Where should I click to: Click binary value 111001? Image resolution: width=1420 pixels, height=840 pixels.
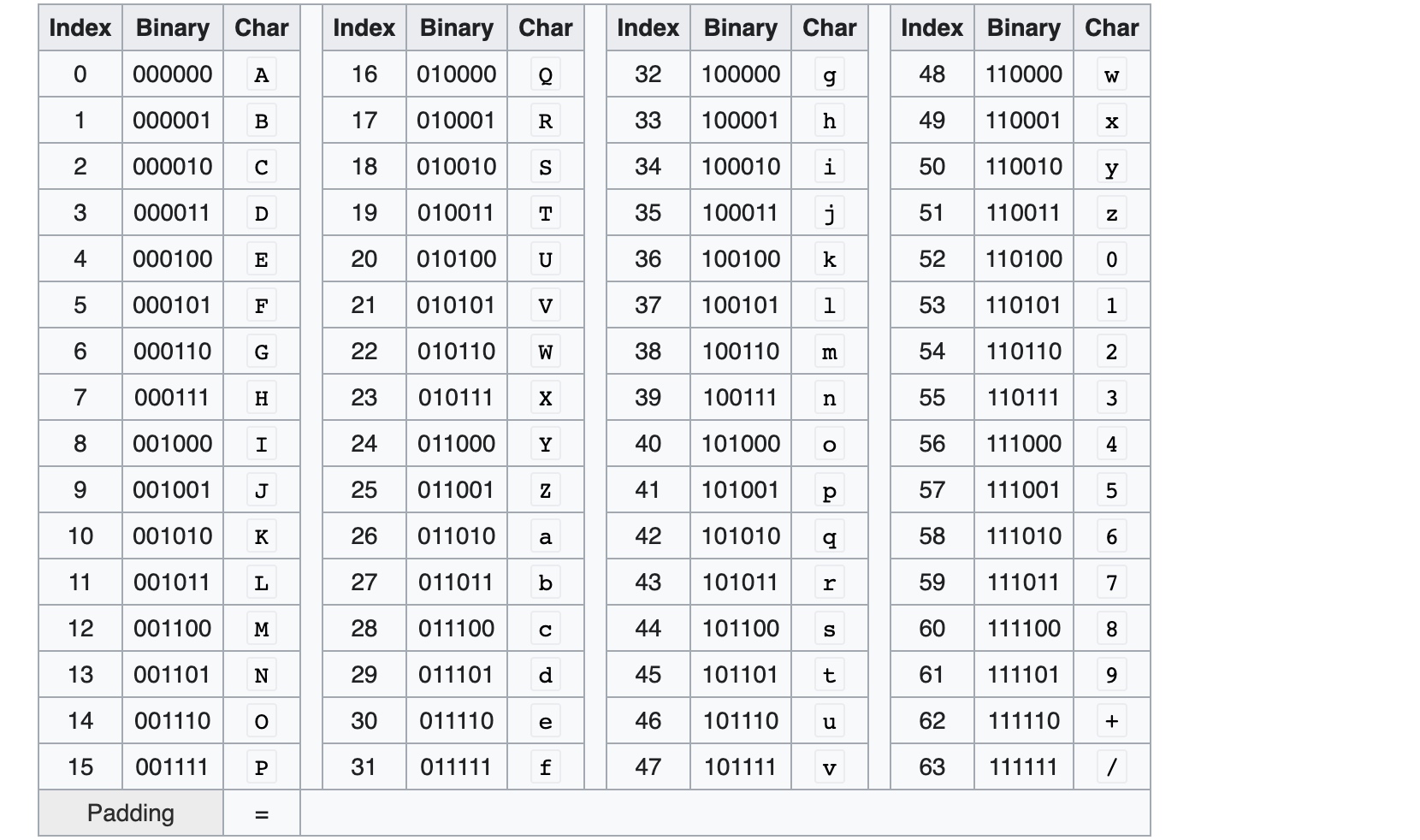pyautogui.click(x=1024, y=490)
